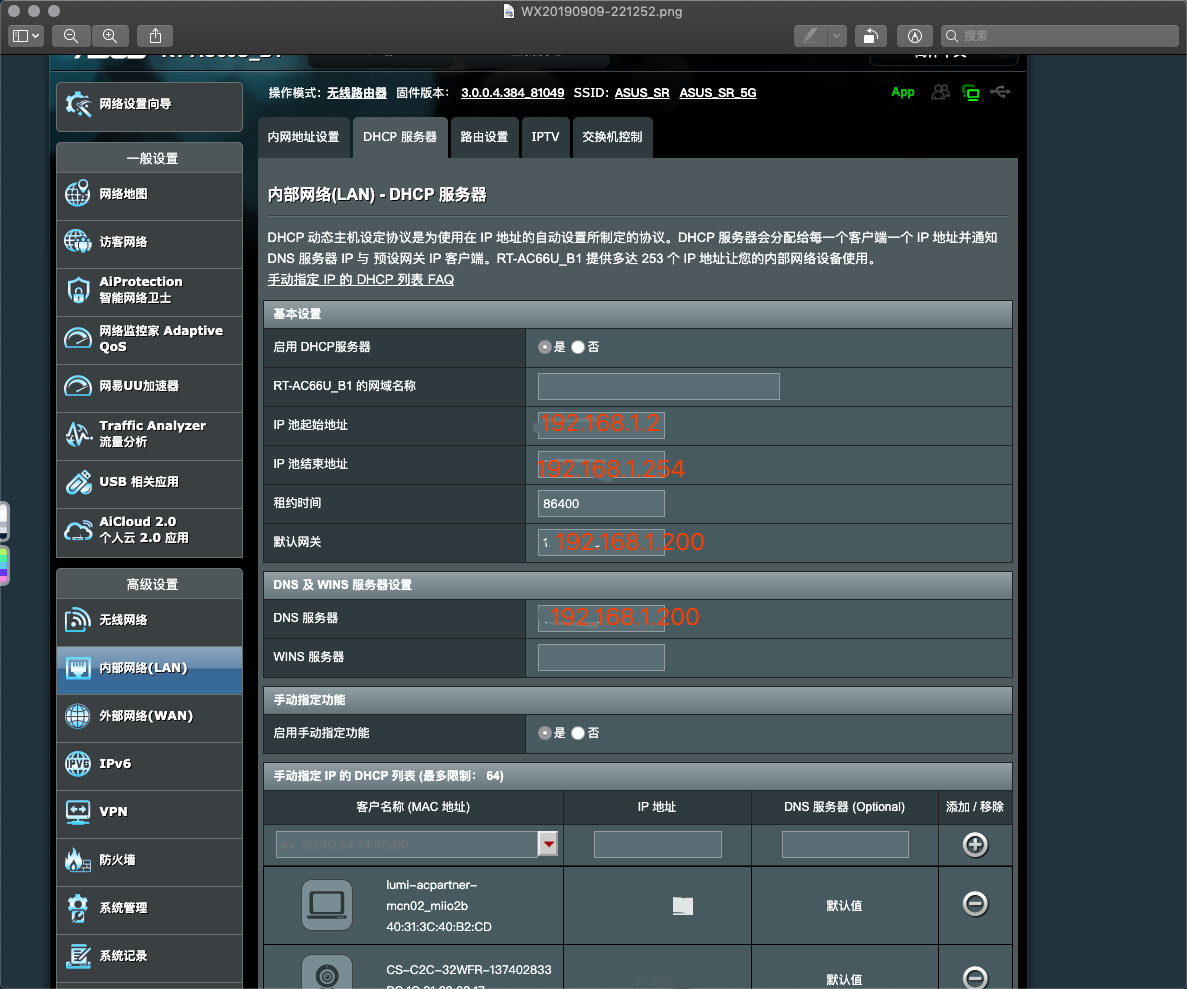Expand the markup pen dropdown chevron
The width and height of the screenshot is (1187, 989).
pyautogui.click(x=837, y=36)
